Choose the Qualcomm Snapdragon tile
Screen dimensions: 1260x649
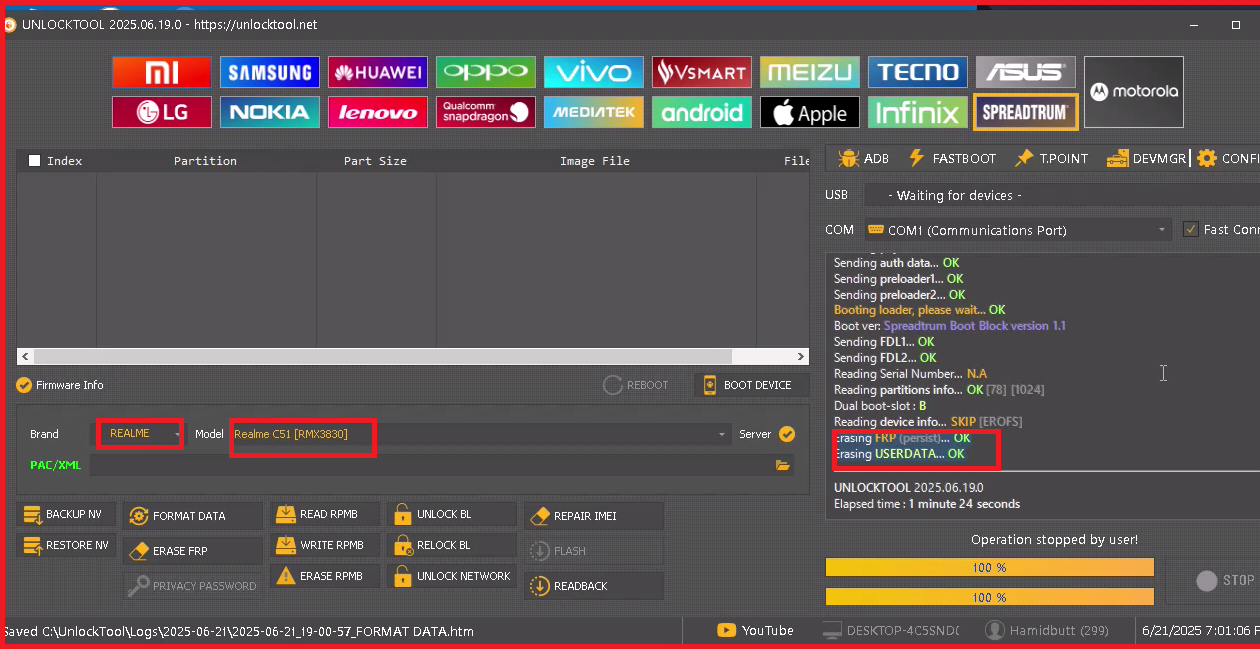[485, 112]
